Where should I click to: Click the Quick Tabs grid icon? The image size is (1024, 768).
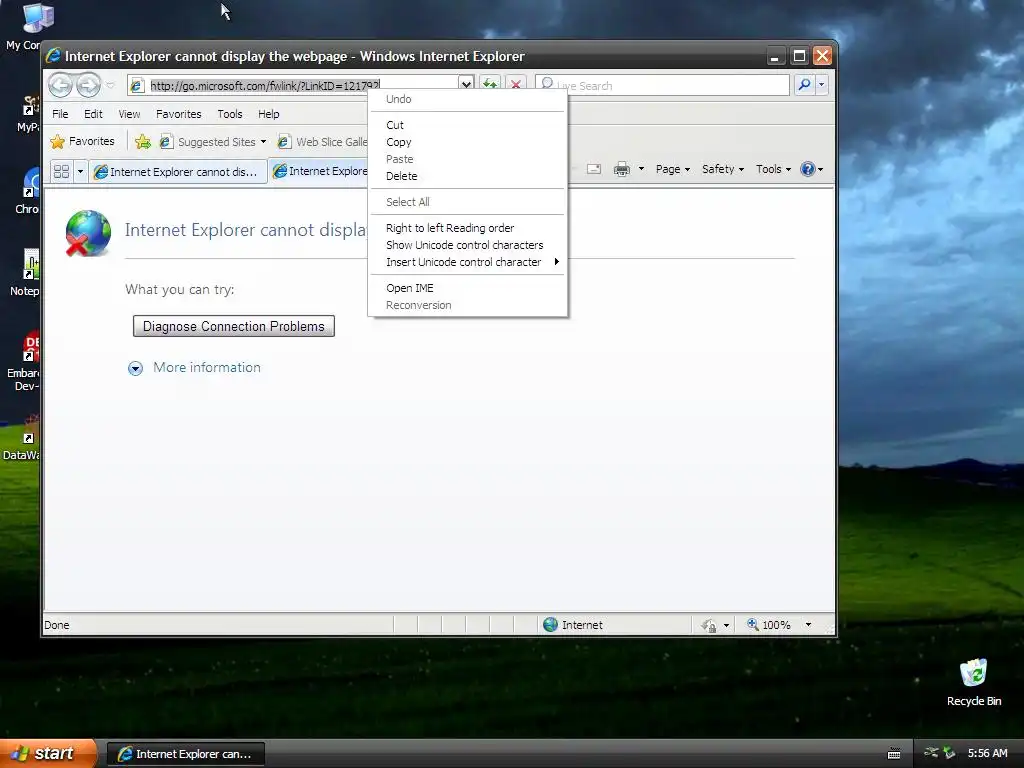(61, 171)
